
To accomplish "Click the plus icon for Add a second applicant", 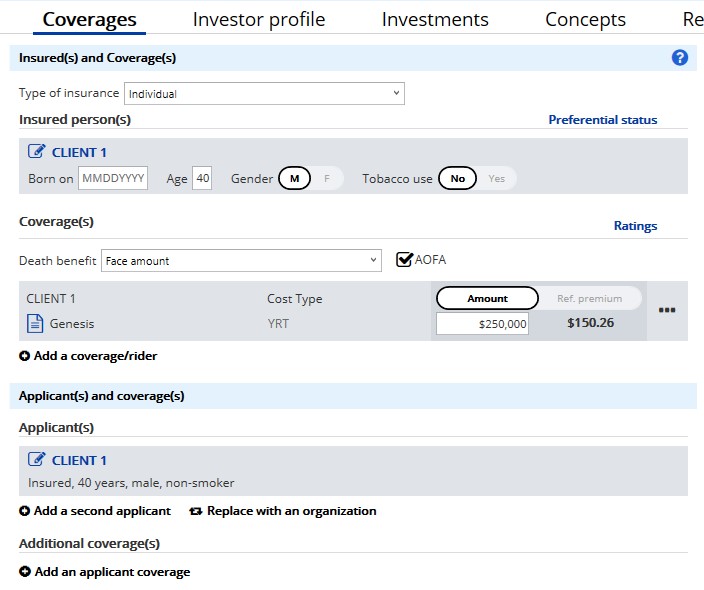I will coord(24,511).
